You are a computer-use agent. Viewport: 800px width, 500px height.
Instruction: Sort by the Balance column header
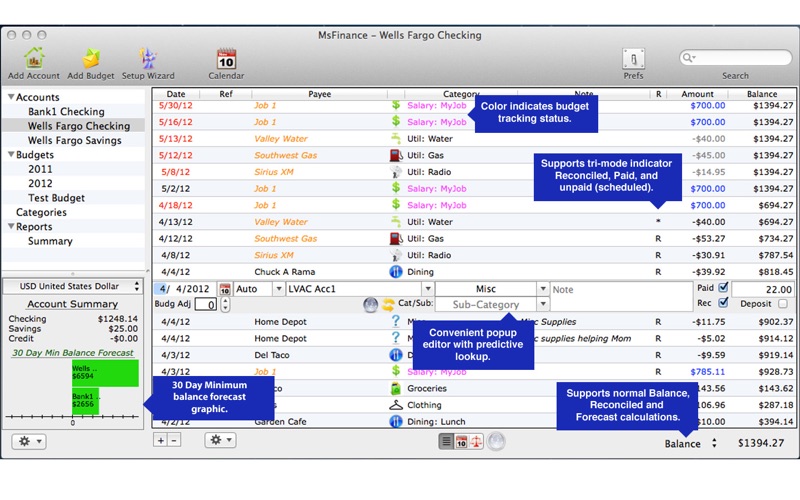point(762,94)
